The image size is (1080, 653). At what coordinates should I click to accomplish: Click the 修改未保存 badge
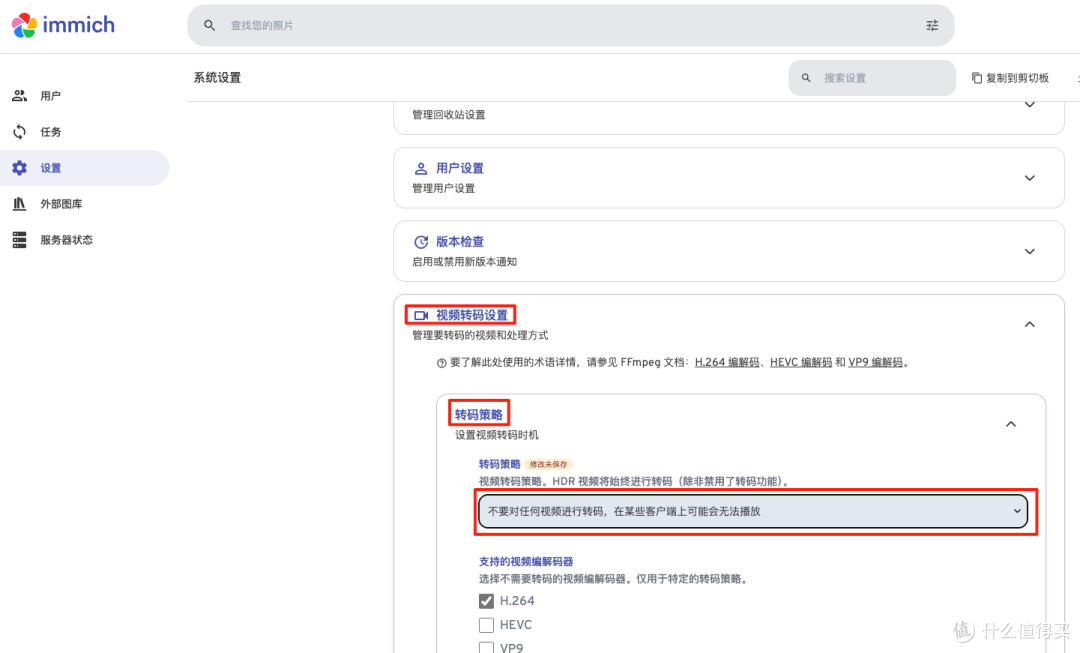(548, 464)
